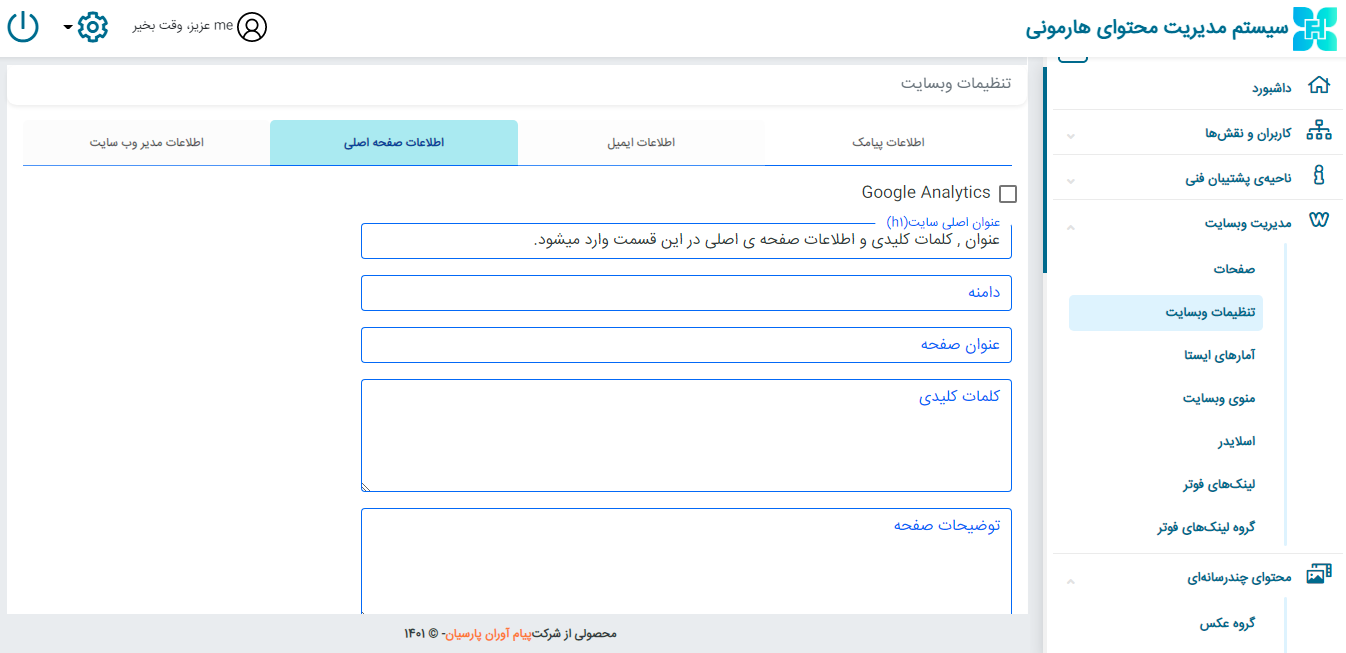1346x653 pixels.
Task: Open the صفحات sidebar link
Action: coord(1234,269)
